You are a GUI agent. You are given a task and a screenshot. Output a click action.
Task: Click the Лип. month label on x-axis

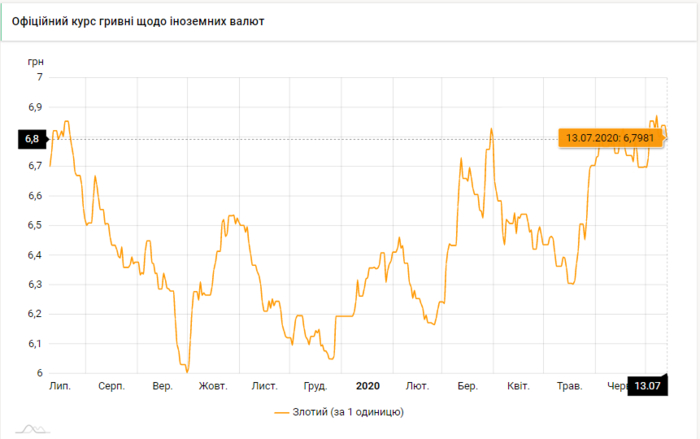pos(59,385)
